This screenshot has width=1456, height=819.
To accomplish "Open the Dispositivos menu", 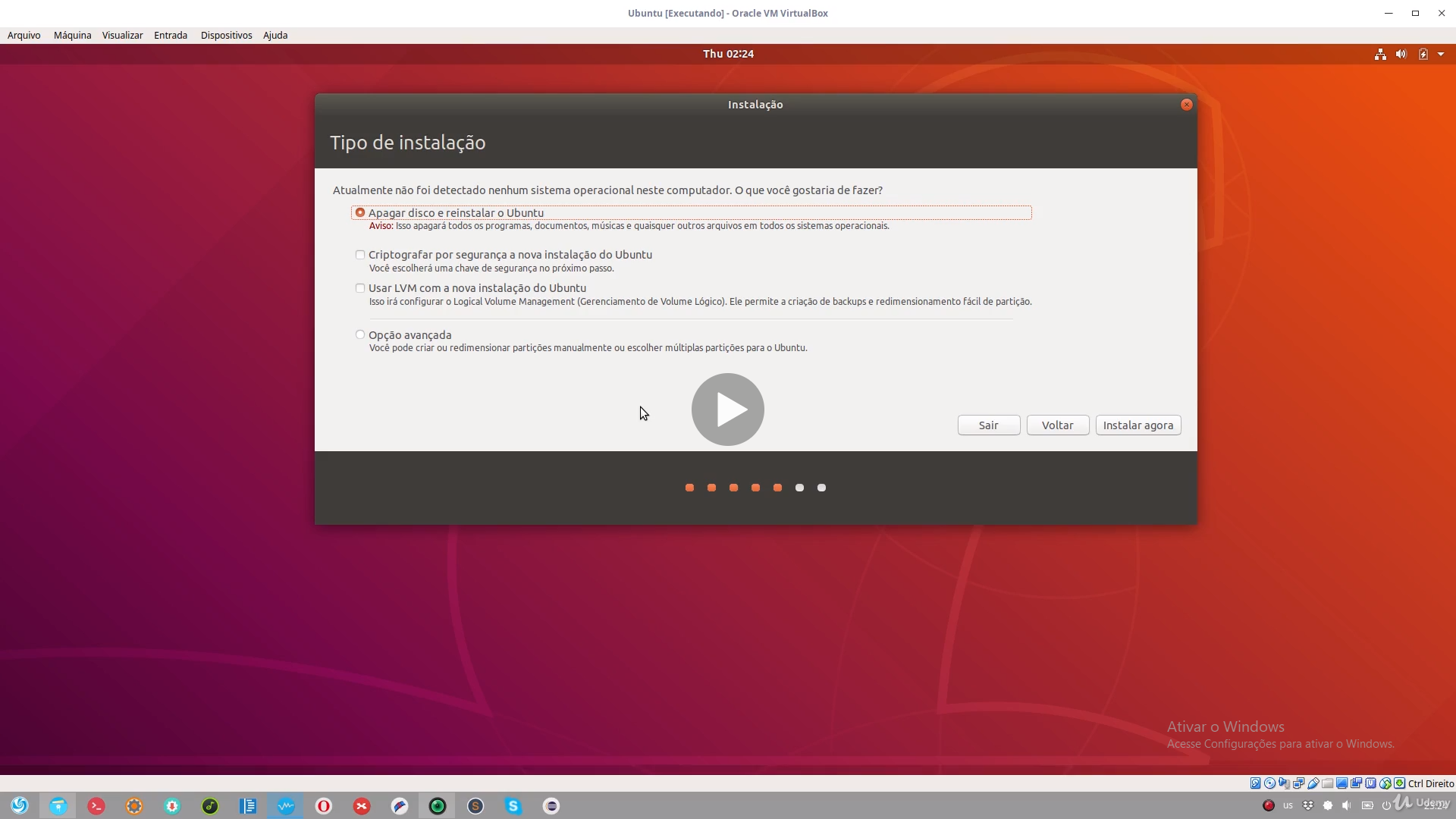I will click(x=227, y=35).
